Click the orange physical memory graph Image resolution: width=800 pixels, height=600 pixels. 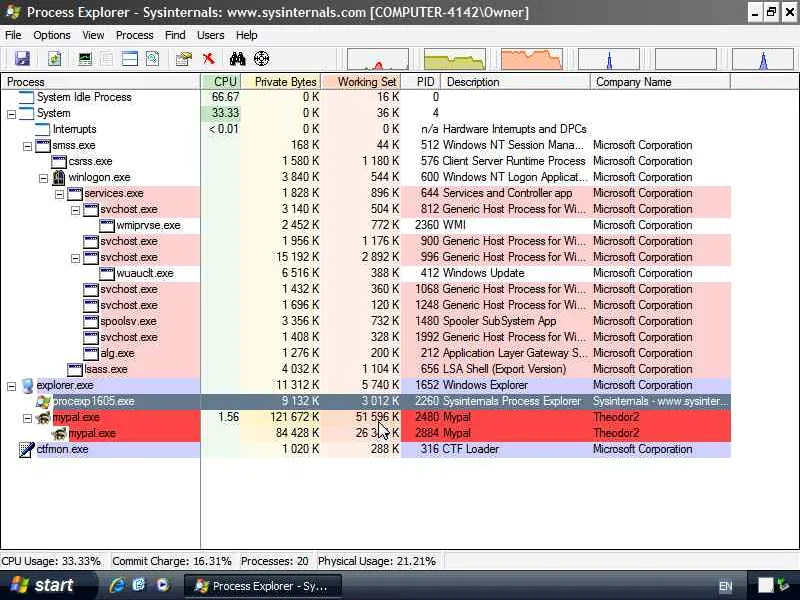pyautogui.click(x=532, y=59)
